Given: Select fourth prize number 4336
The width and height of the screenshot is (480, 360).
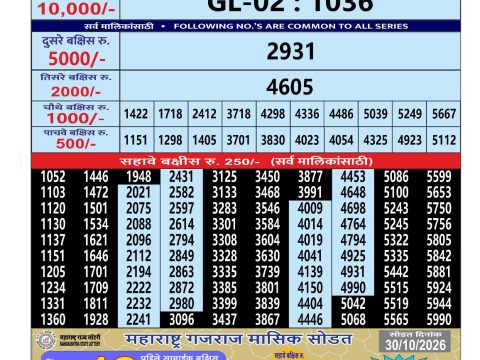Looking at the screenshot, I should (307, 114).
